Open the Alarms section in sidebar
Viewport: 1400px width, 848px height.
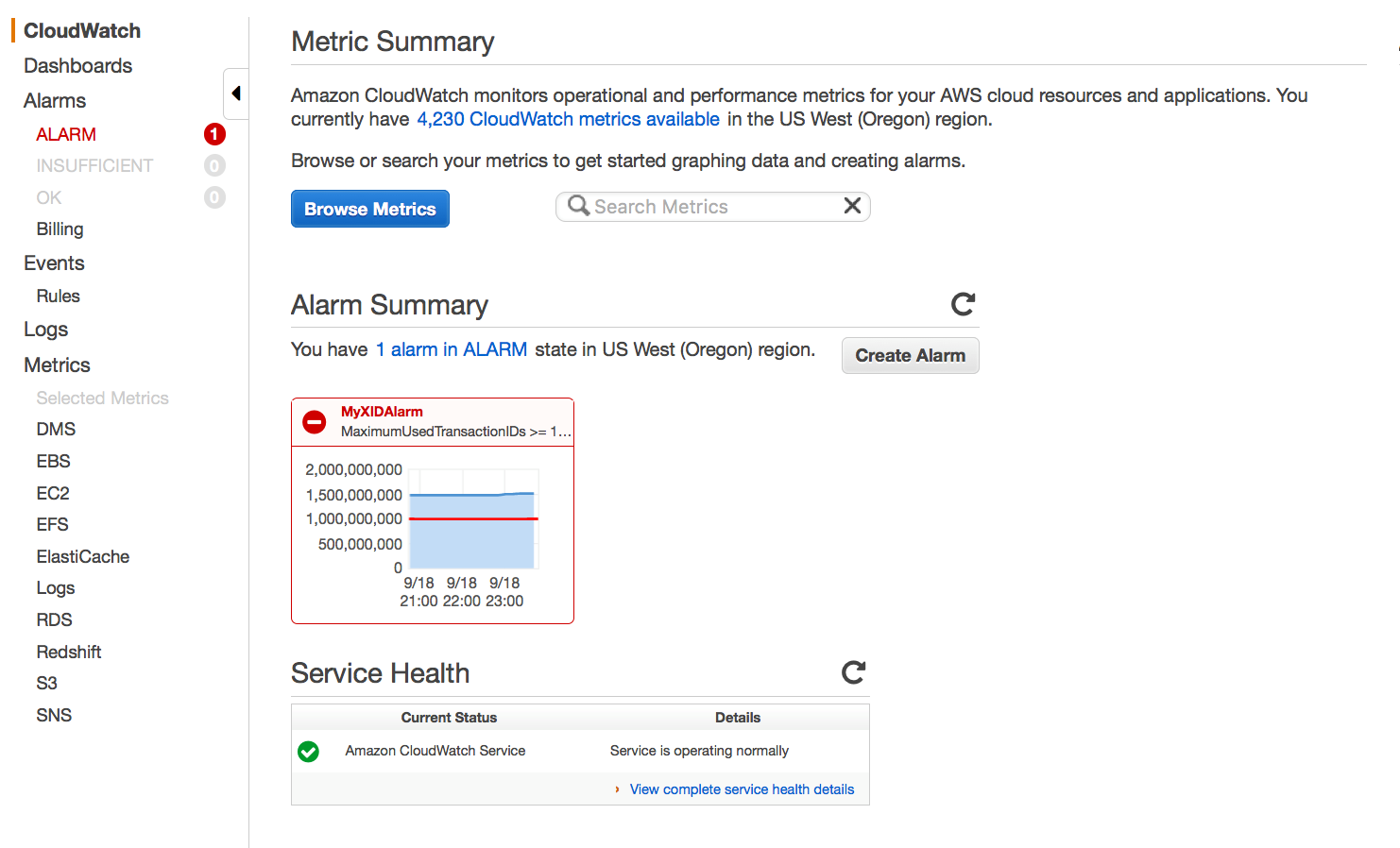click(x=55, y=100)
